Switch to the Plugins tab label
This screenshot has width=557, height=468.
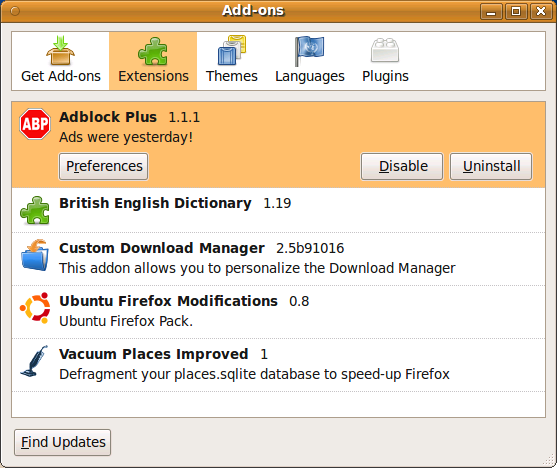pos(385,76)
